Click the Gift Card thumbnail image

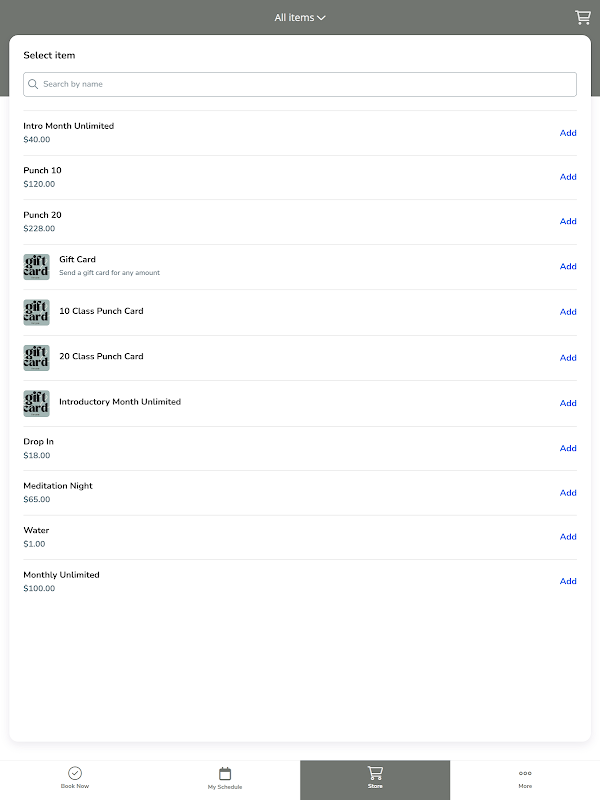[36, 267]
